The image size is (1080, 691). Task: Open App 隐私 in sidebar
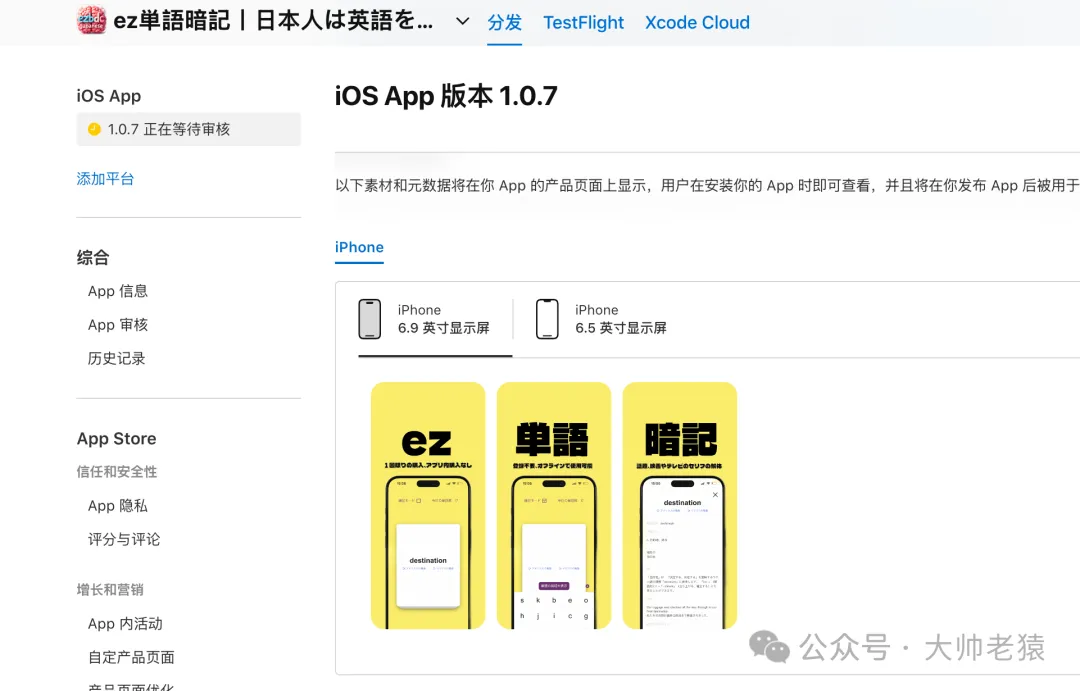tap(118, 506)
